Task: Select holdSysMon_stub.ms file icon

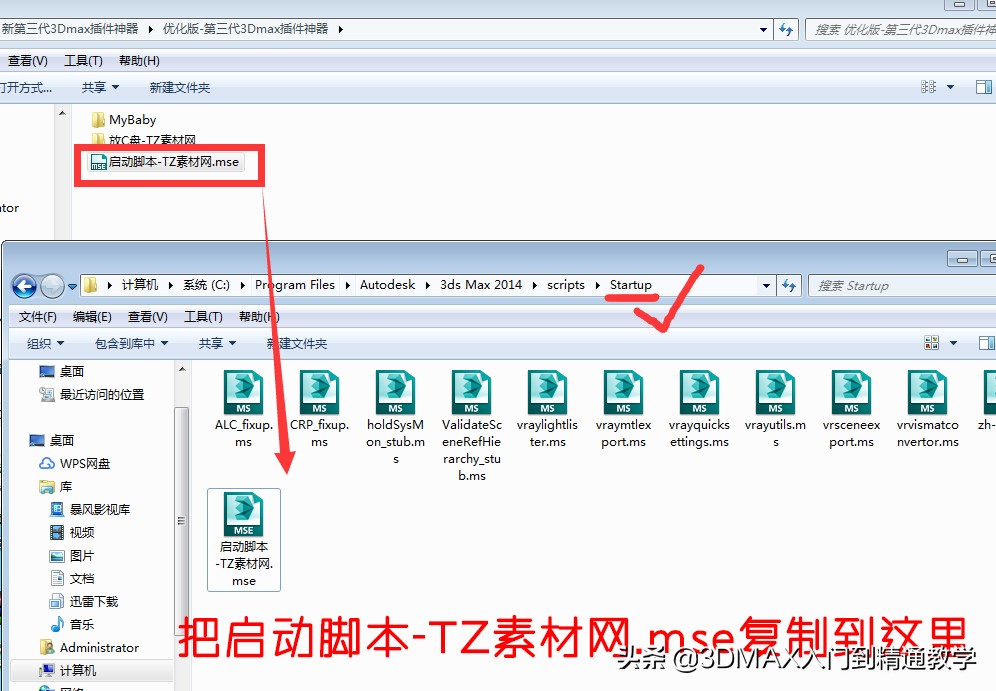Action: point(395,392)
